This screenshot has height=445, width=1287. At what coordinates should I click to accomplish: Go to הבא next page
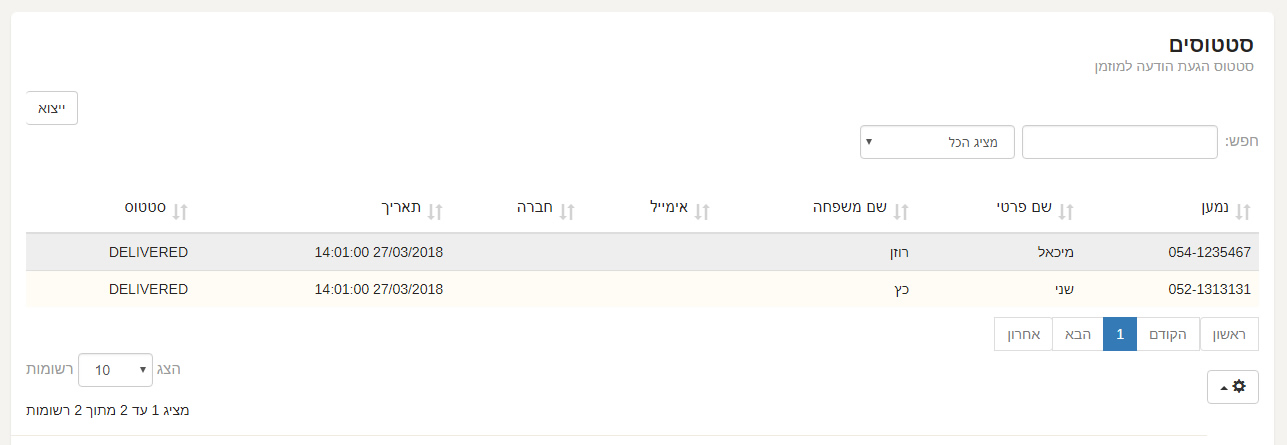click(x=1078, y=334)
